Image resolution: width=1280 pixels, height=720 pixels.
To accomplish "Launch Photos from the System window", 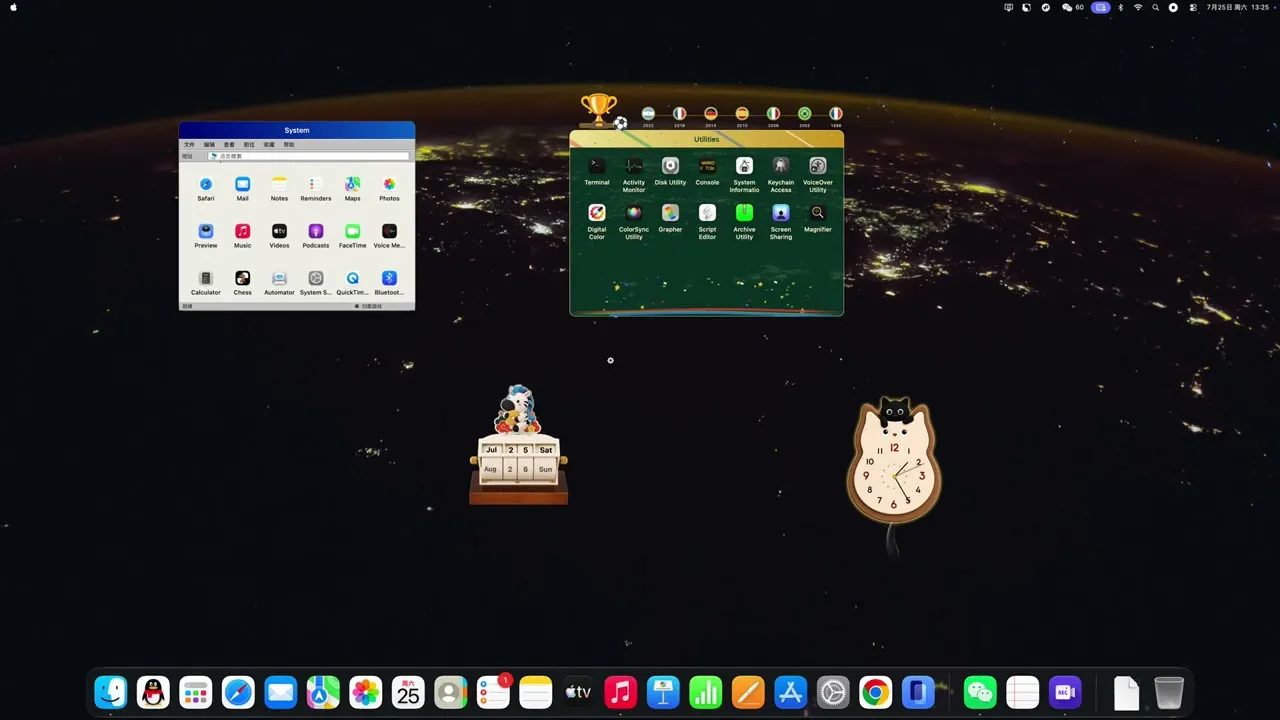I will coord(389,184).
